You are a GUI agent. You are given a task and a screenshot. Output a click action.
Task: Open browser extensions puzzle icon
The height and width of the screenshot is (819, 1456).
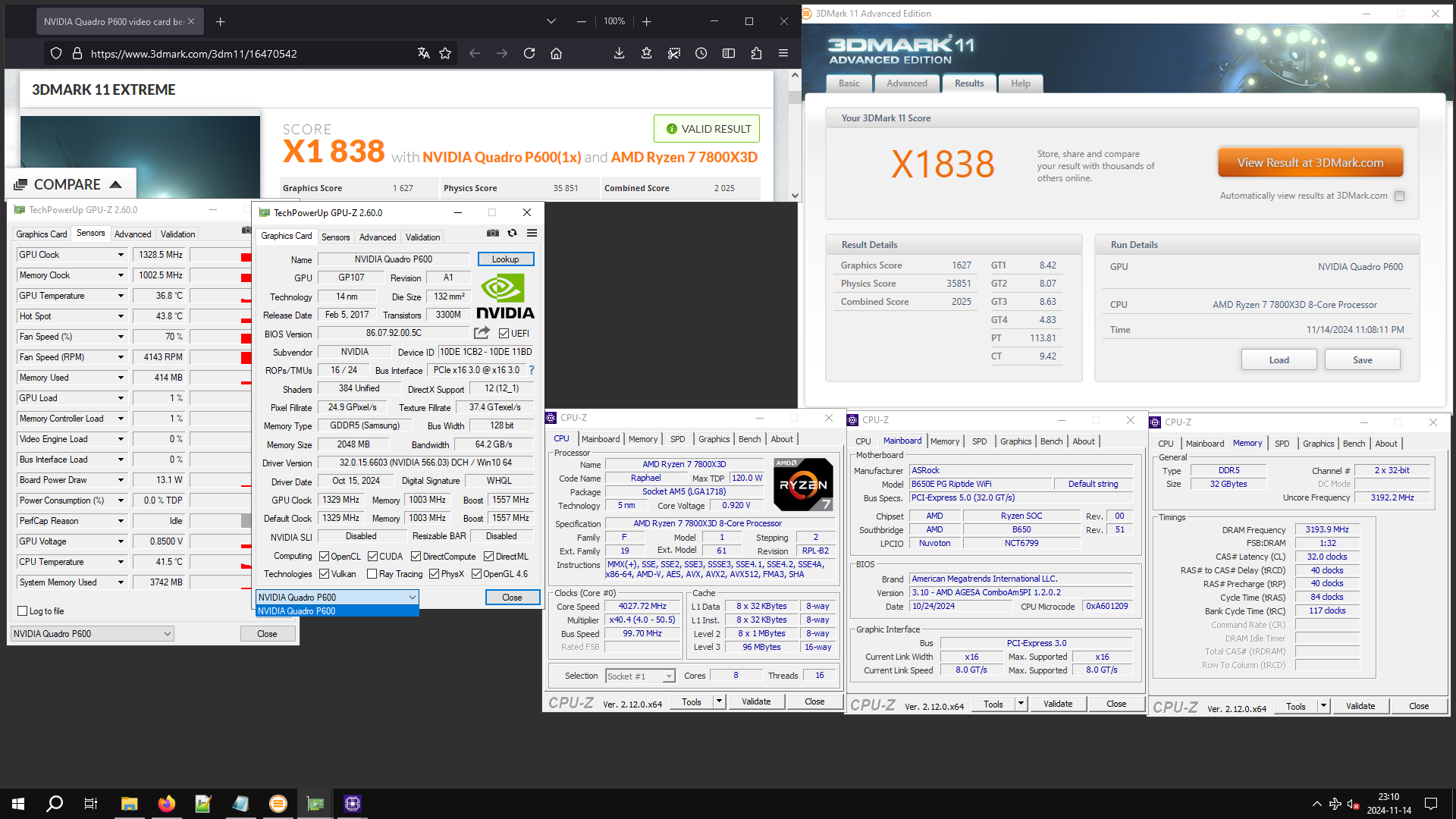pos(756,53)
